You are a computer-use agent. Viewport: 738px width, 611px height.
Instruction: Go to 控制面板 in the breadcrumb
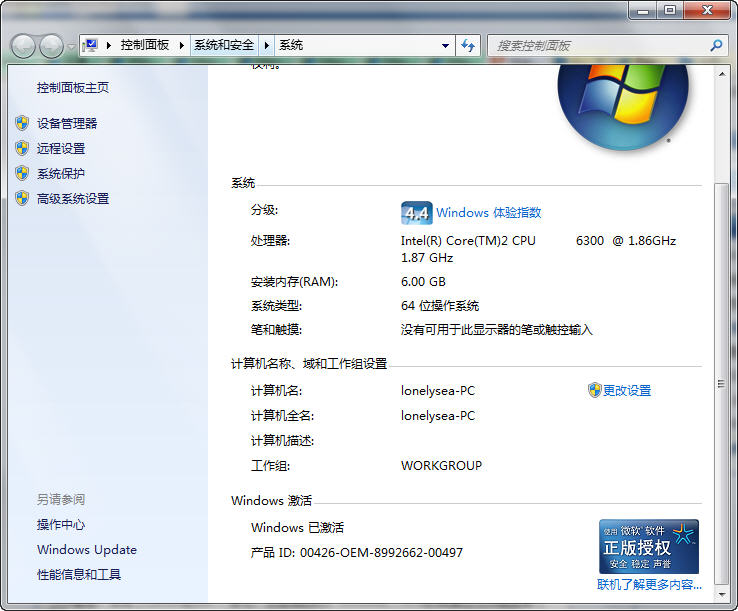coord(144,45)
